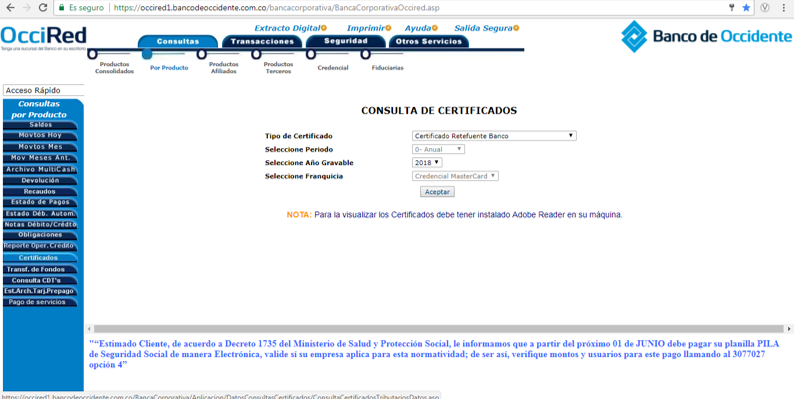Switch to the Transacciones tab
Viewport: 794px width, 399px height.
pyautogui.click(x=262, y=42)
